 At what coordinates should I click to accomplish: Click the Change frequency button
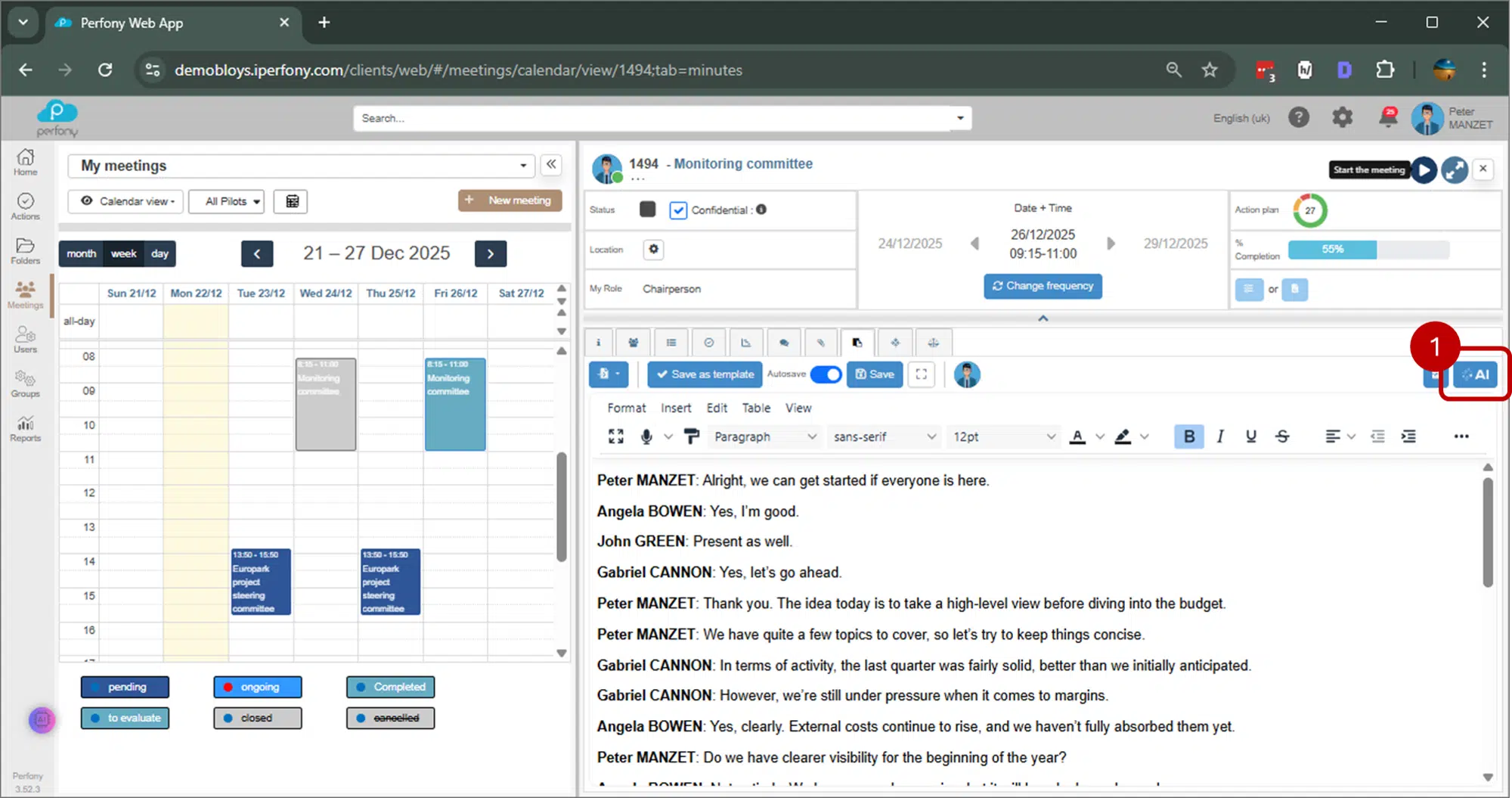(x=1043, y=286)
